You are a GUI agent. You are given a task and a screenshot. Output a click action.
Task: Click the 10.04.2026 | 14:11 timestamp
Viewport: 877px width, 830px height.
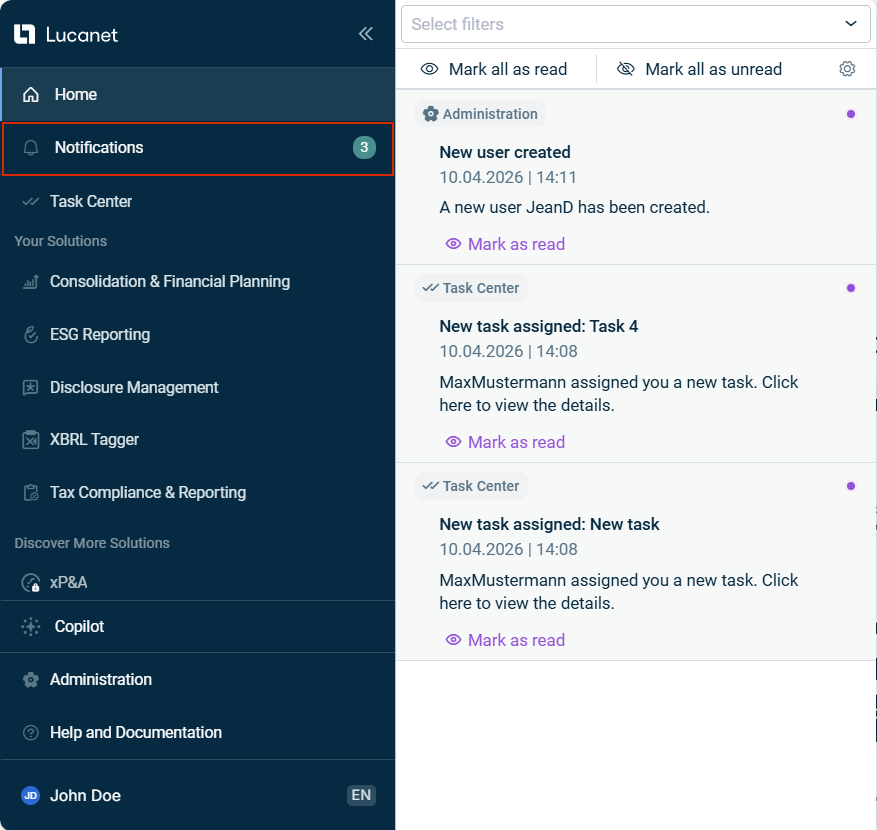[508, 177]
